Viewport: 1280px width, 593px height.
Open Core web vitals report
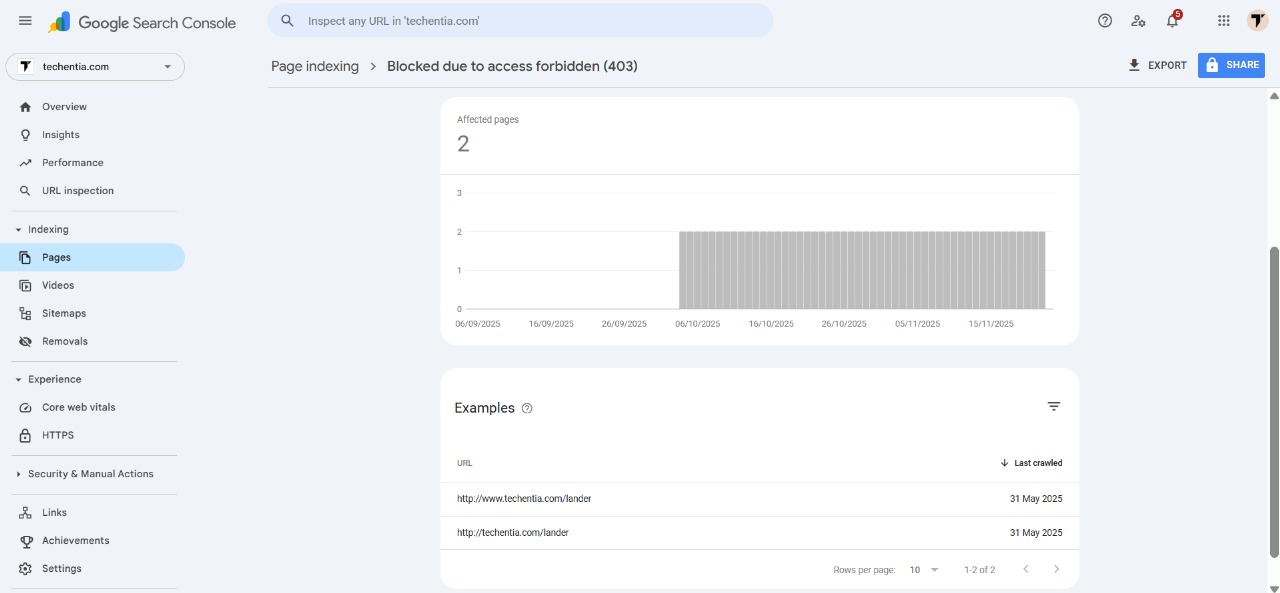pos(78,407)
